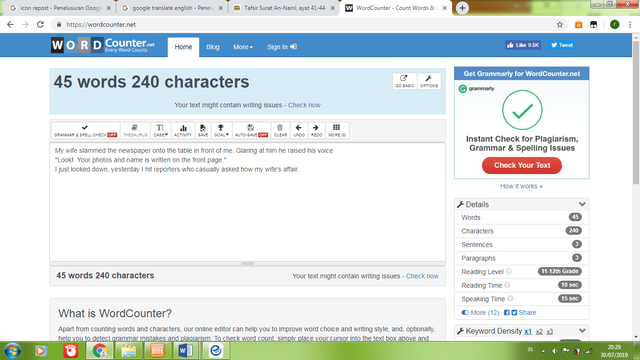Select x2 keyword density

click(x=539, y=331)
